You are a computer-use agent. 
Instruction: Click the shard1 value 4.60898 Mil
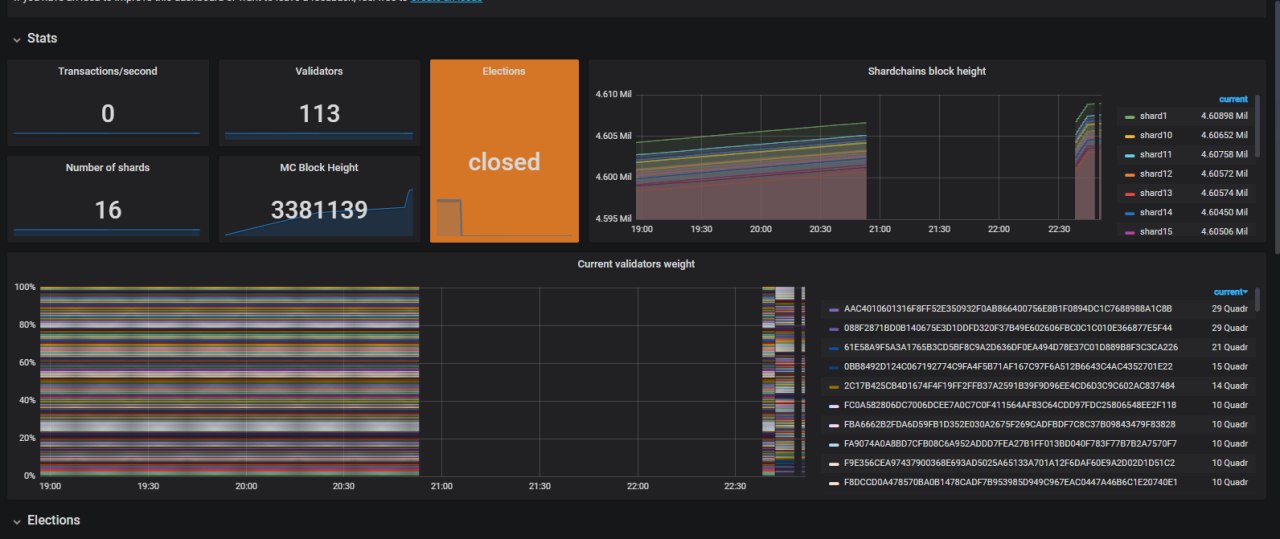click(1225, 116)
